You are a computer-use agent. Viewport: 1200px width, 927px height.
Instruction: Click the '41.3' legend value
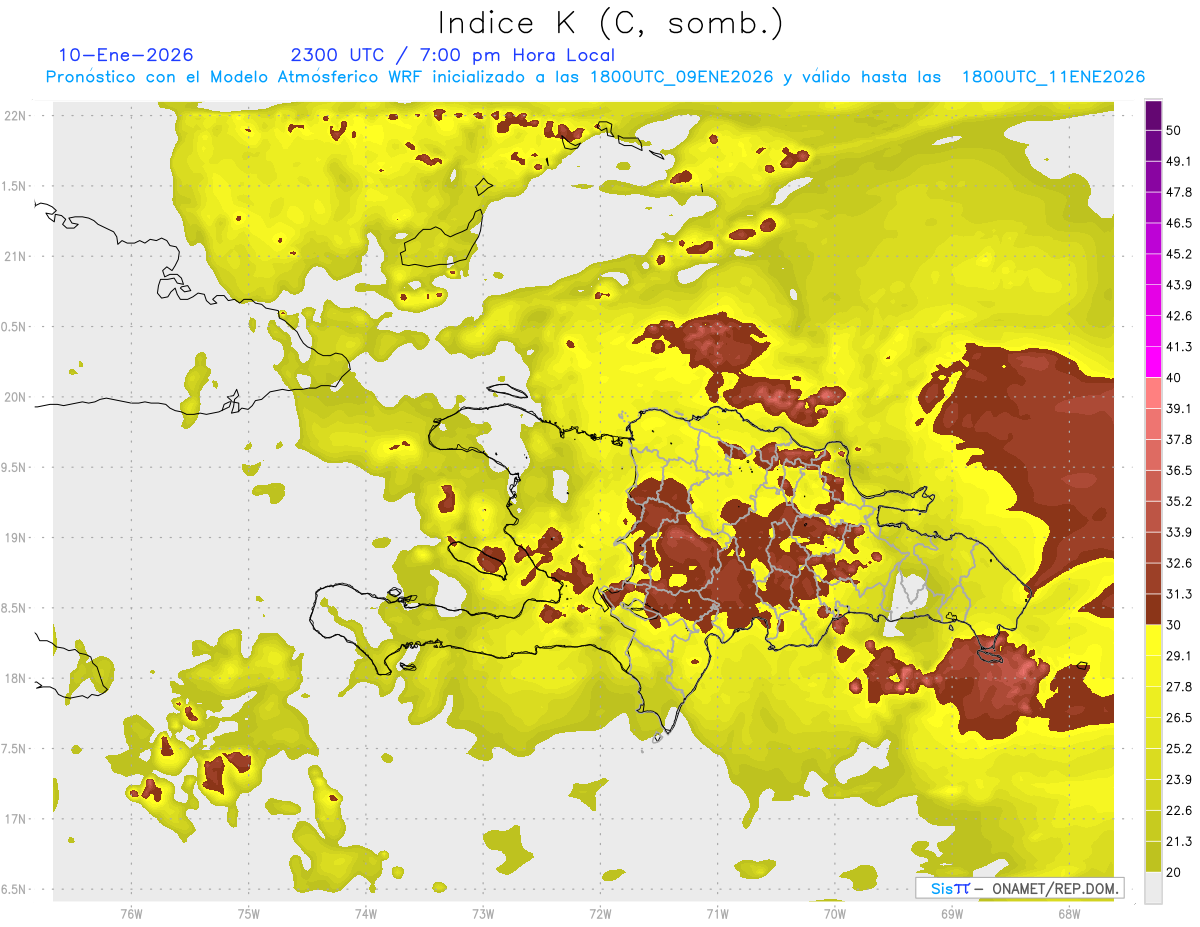1179,347
